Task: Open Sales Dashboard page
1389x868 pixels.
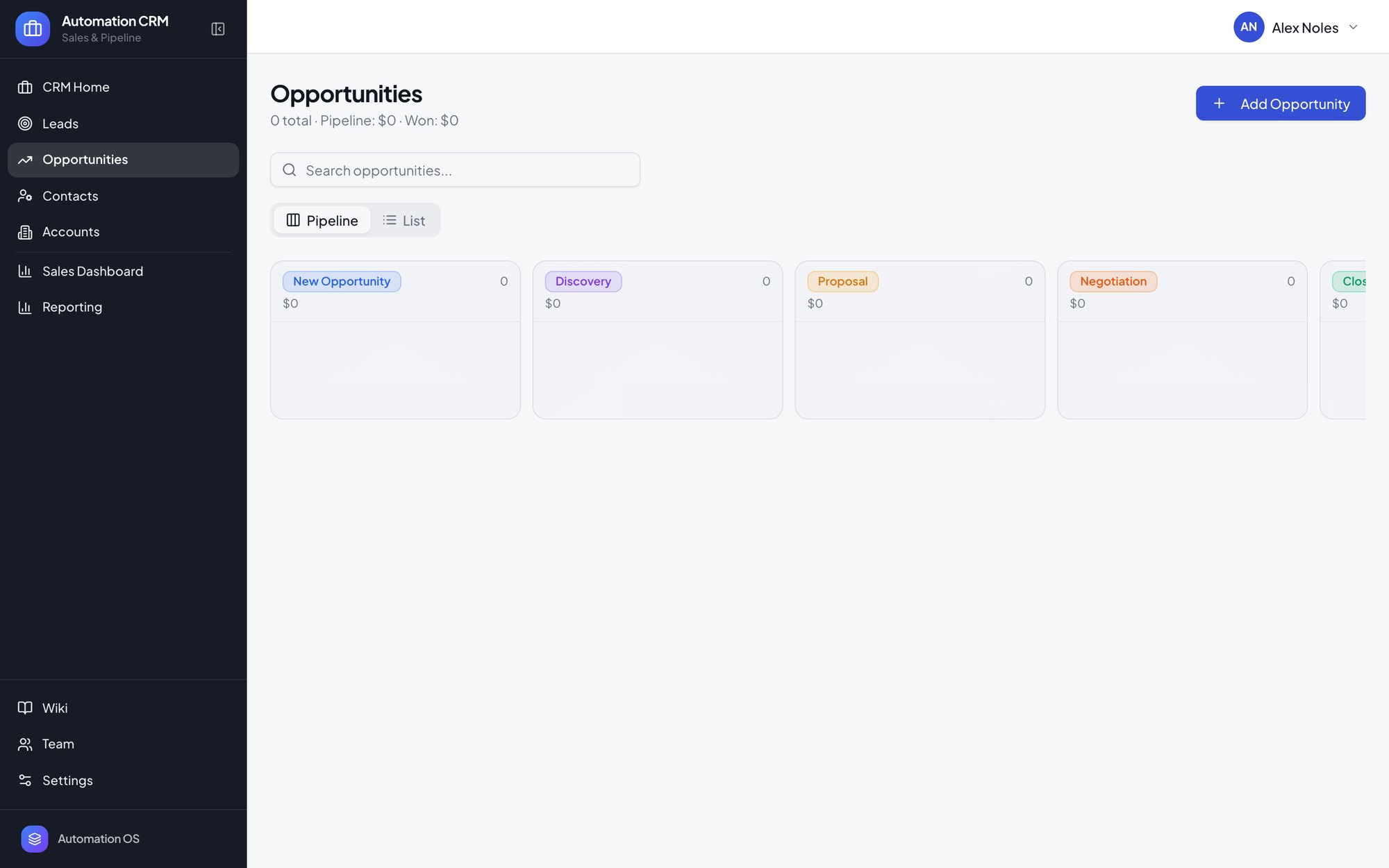Action: [x=123, y=271]
